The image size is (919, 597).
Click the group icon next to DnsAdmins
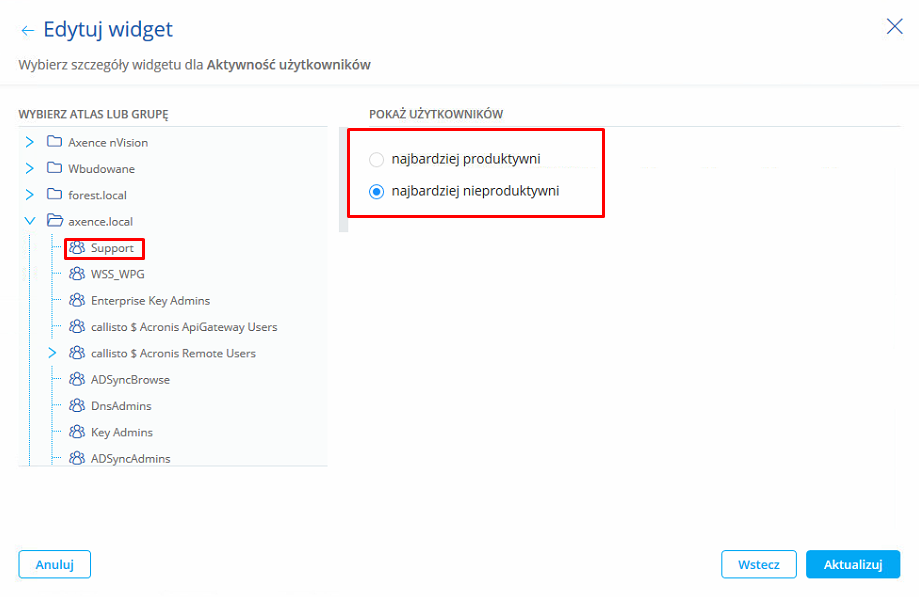pos(77,406)
